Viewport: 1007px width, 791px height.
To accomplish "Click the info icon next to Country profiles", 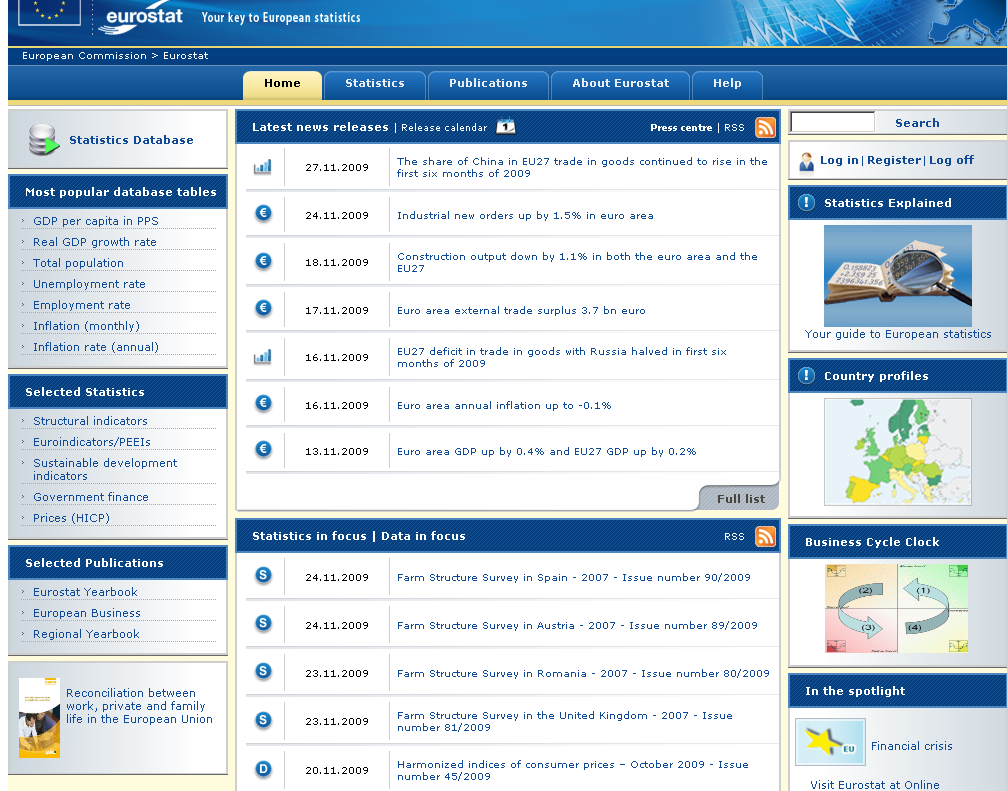I will click(x=806, y=375).
